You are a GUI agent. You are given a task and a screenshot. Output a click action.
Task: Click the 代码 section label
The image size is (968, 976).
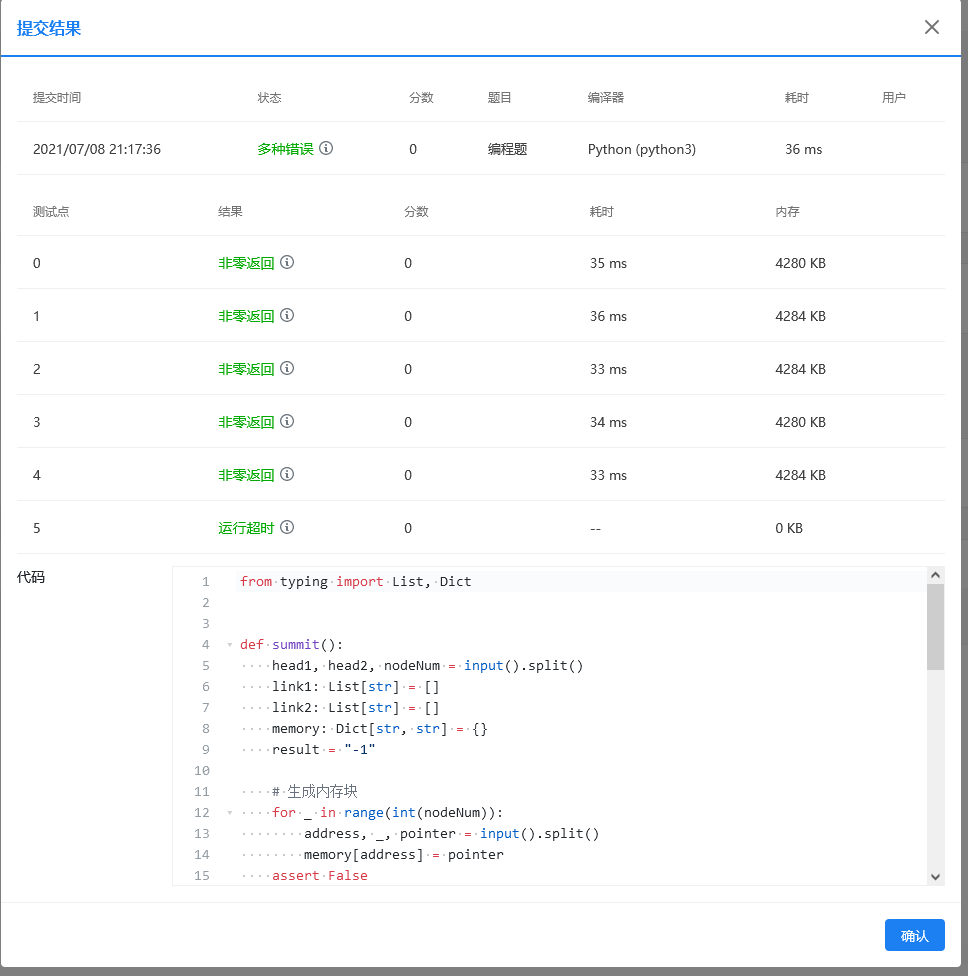click(31, 577)
